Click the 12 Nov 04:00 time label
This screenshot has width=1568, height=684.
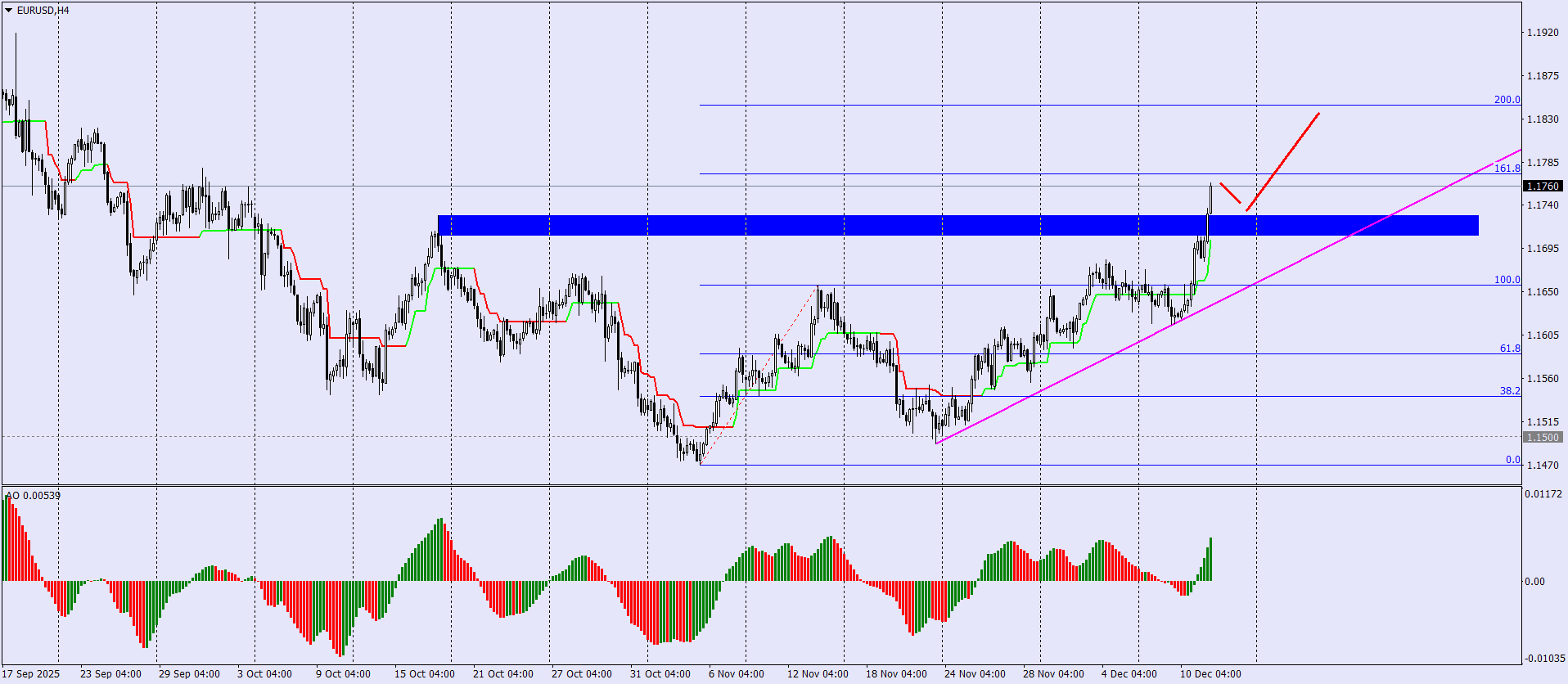(818, 674)
